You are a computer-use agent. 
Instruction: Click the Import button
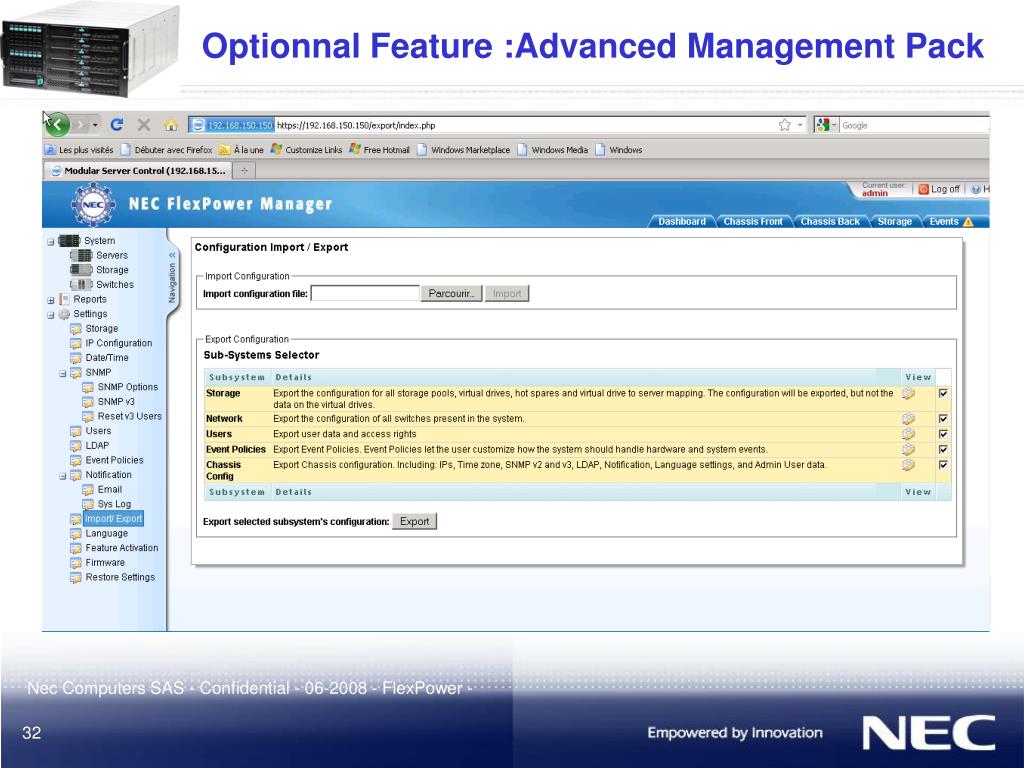point(507,293)
